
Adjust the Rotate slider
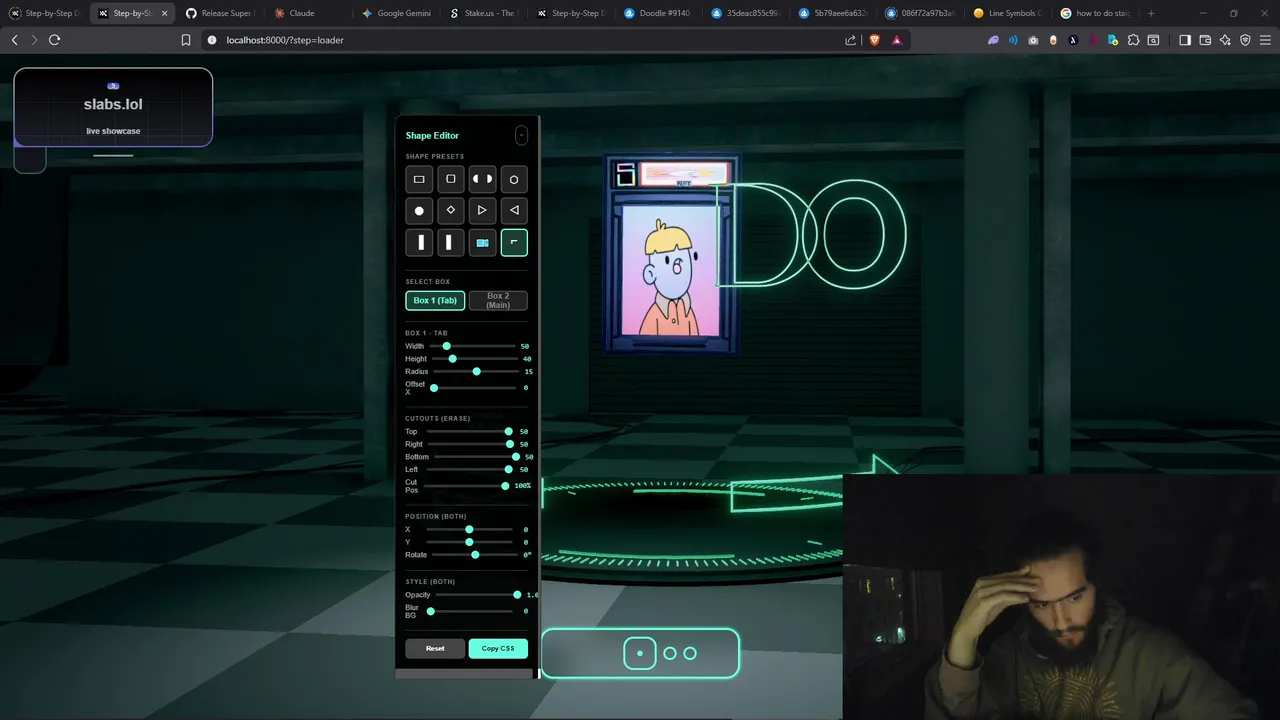[475, 554]
